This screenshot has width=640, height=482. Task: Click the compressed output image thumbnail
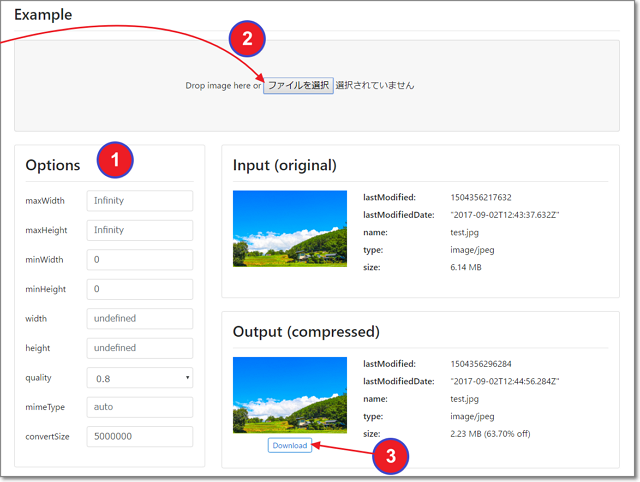[x=289, y=394]
